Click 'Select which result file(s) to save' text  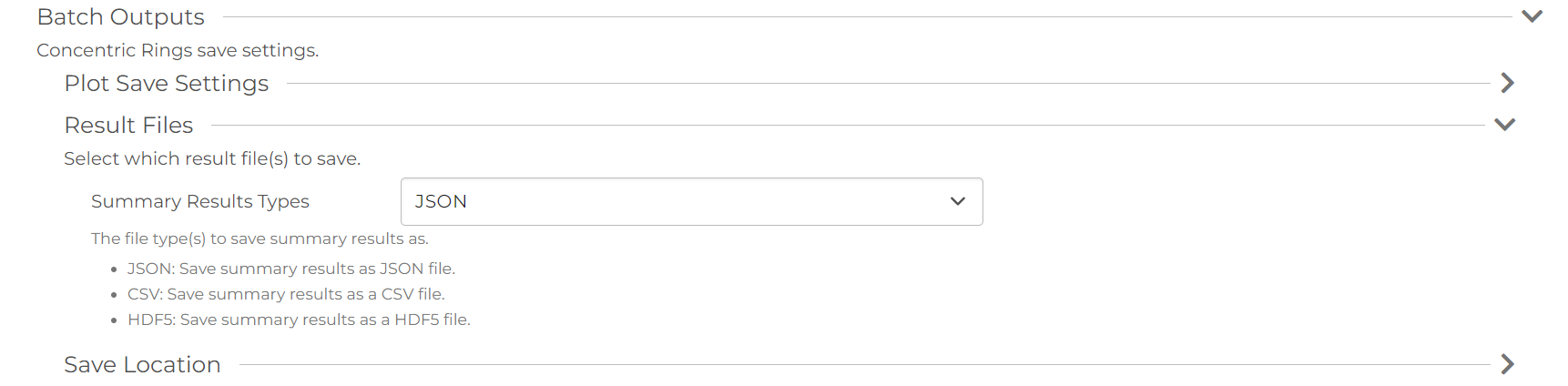click(212, 158)
